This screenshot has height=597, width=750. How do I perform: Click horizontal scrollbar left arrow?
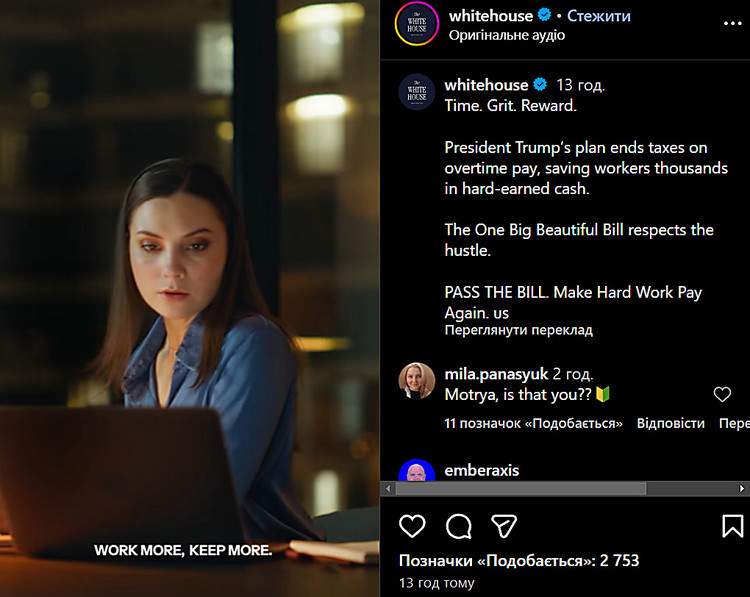click(x=388, y=488)
